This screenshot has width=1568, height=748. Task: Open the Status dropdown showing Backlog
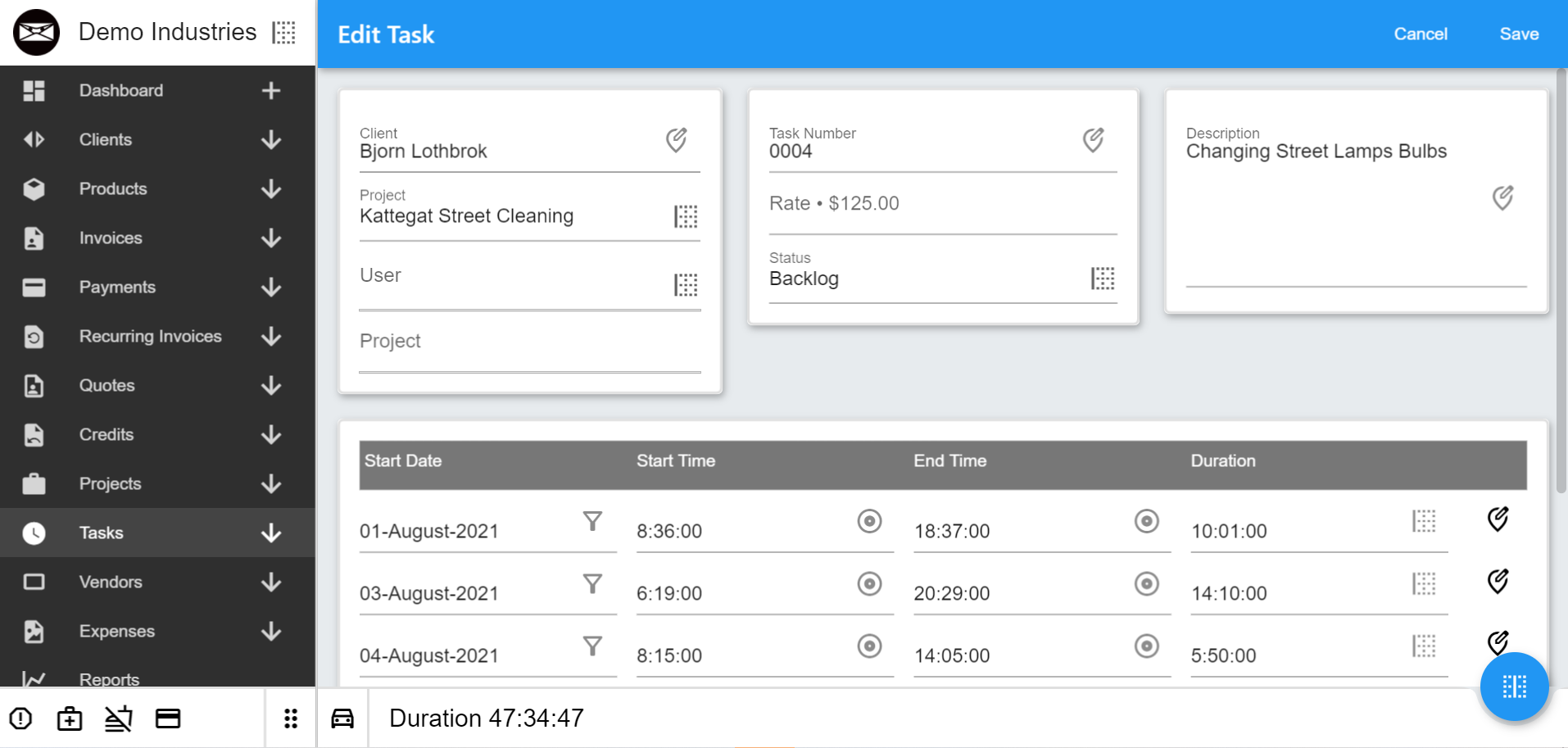pyautogui.click(x=1103, y=279)
